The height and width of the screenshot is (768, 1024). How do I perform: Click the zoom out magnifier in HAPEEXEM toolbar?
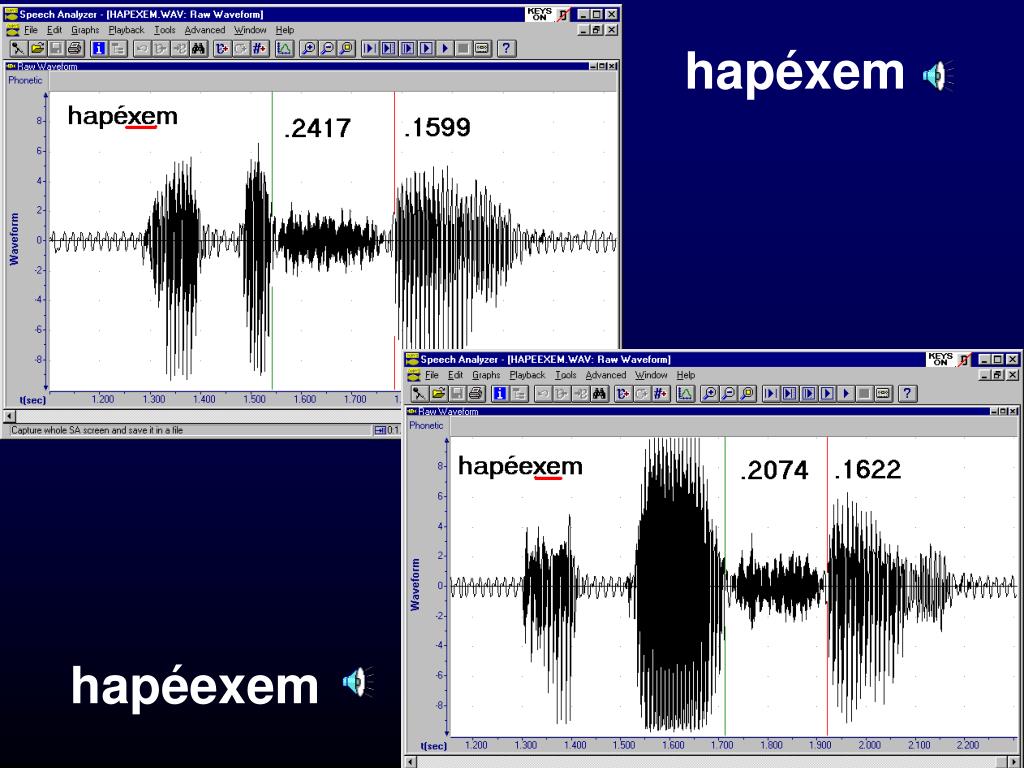pyautogui.click(x=728, y=394)
